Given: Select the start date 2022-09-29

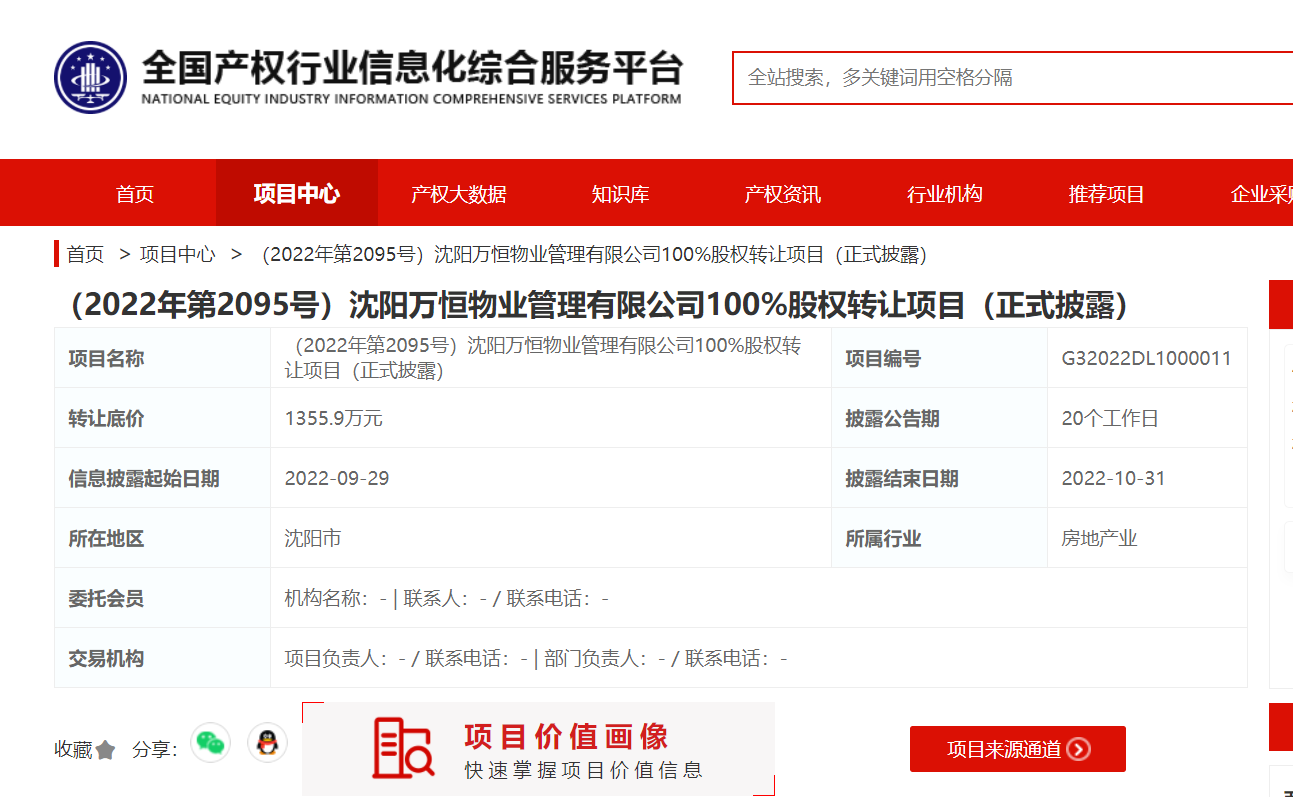Looking at the screenshot, I should tap(337, 478).
